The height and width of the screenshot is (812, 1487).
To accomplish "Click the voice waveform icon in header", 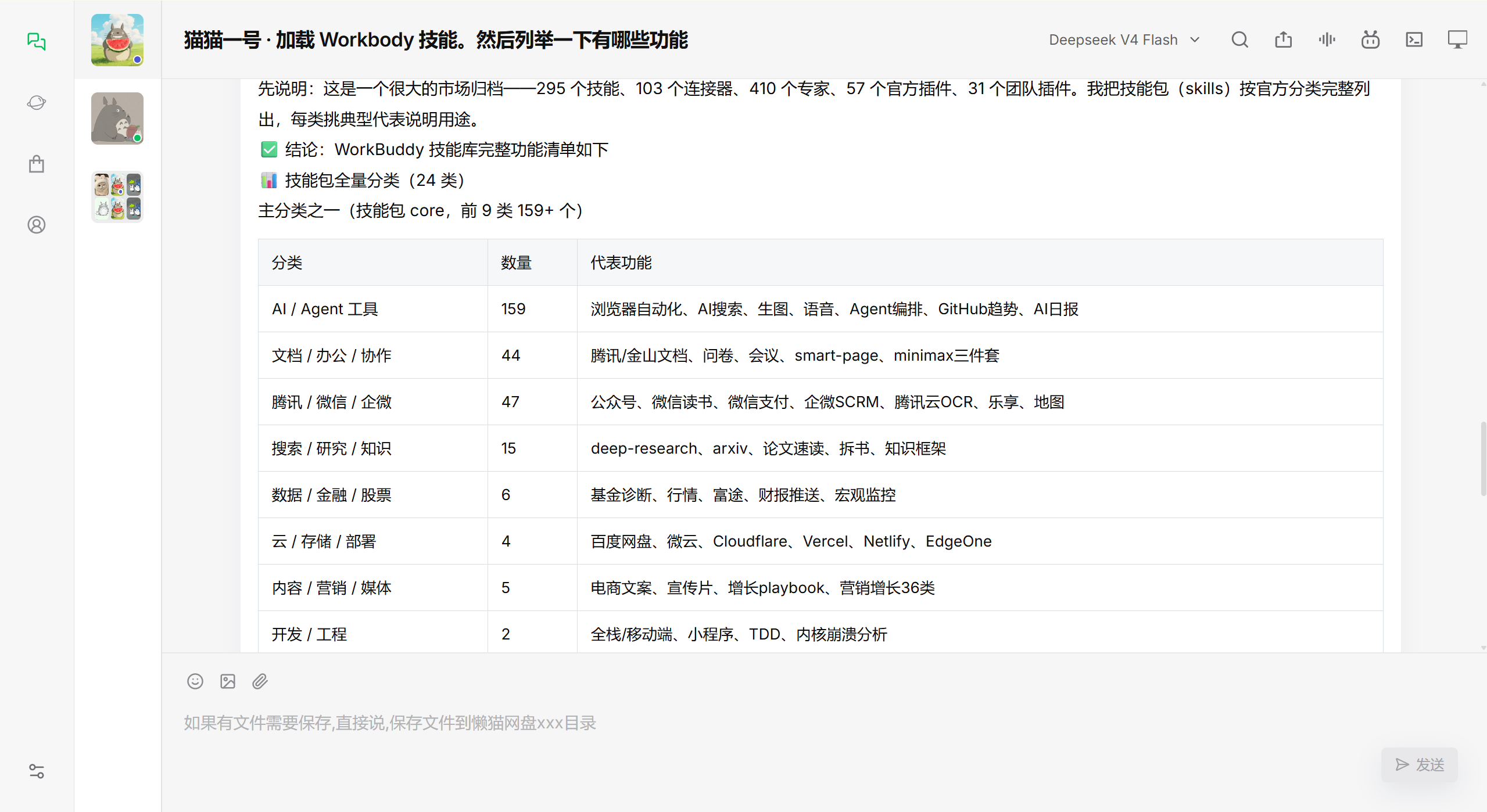I will pos(1327,39).
